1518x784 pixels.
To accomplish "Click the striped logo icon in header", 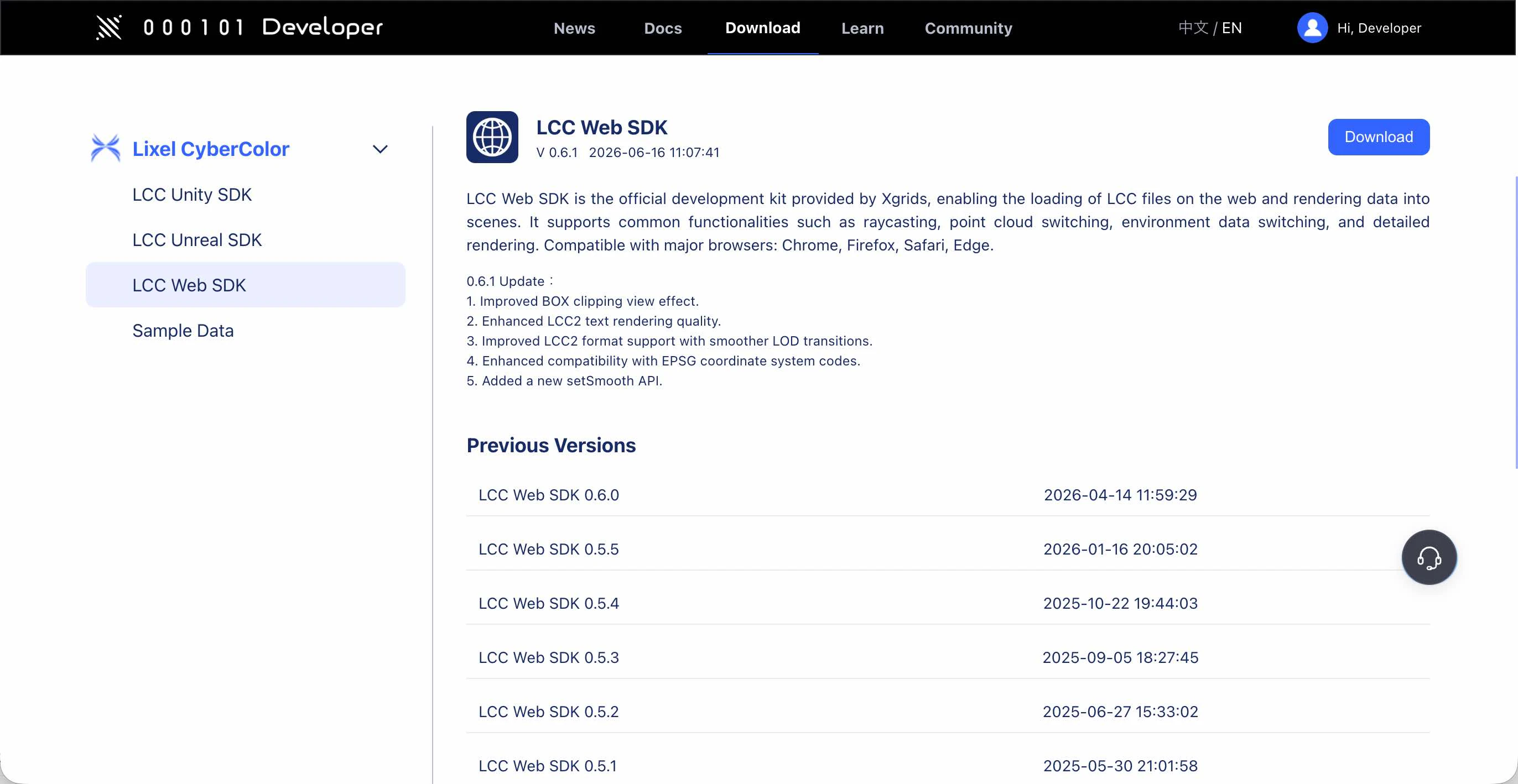I will (109, 27).
